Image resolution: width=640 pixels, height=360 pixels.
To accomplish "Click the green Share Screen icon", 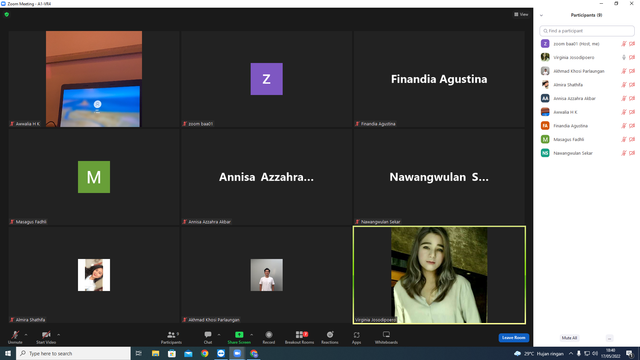I will tap(239, 335).
